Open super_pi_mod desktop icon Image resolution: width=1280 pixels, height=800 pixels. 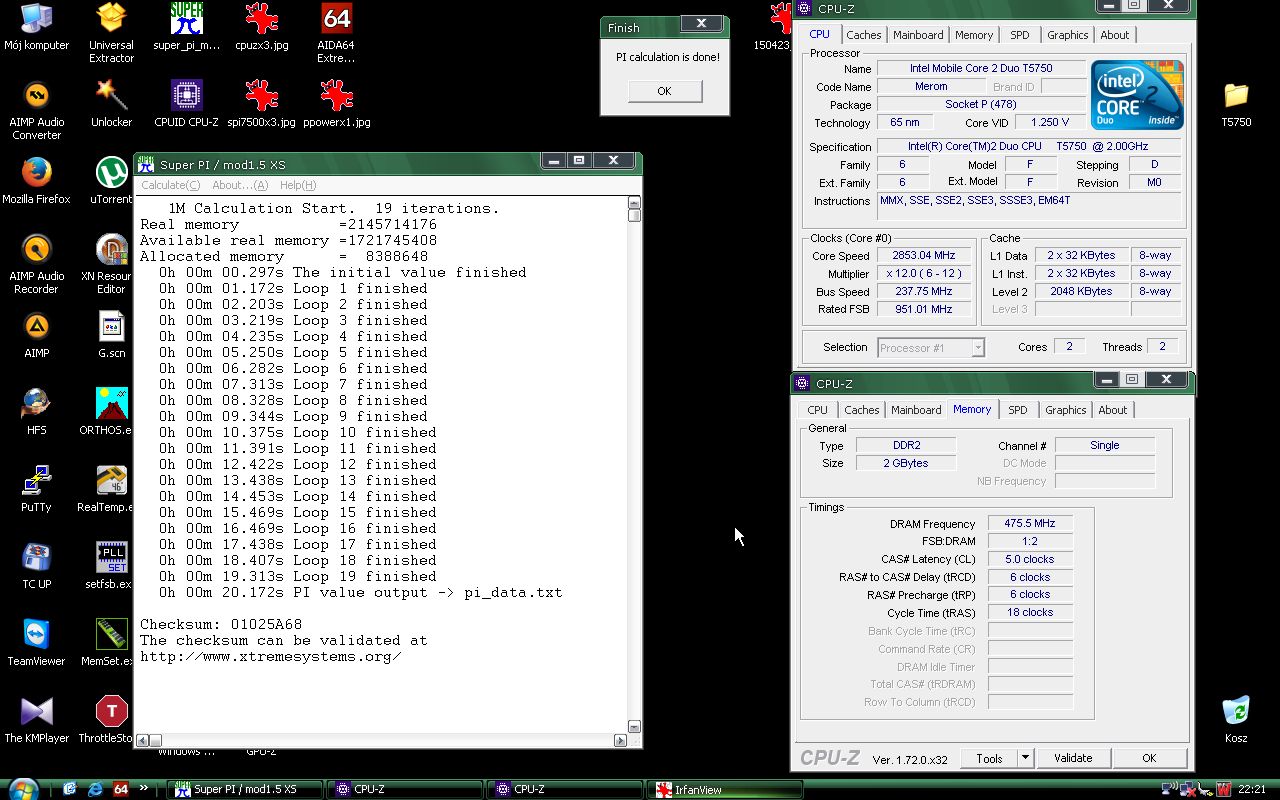pos(186,28)
